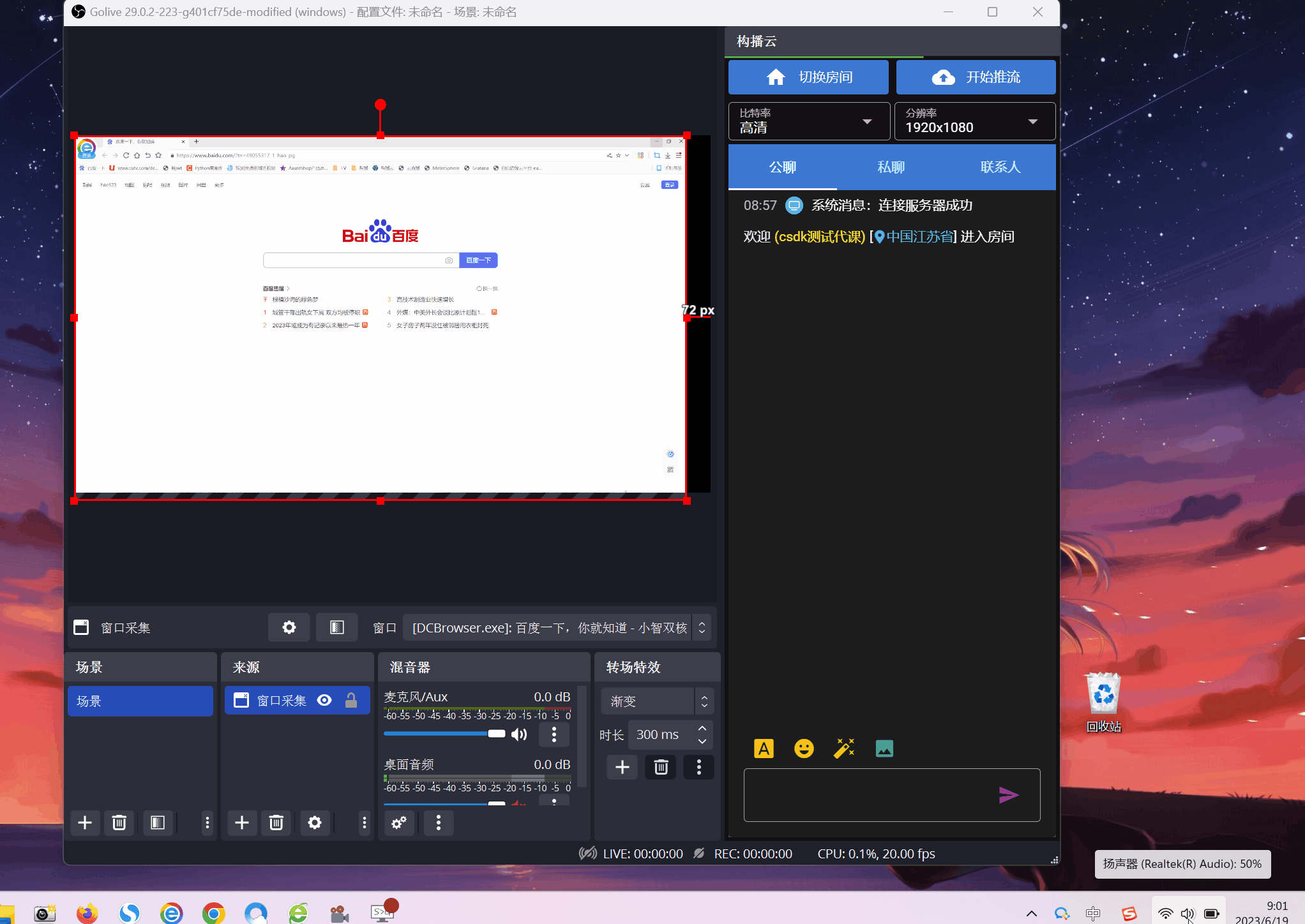Screen dimensions: 1305x924
Task: Decrease transition duration with down arrow
Action: [702, 741]
